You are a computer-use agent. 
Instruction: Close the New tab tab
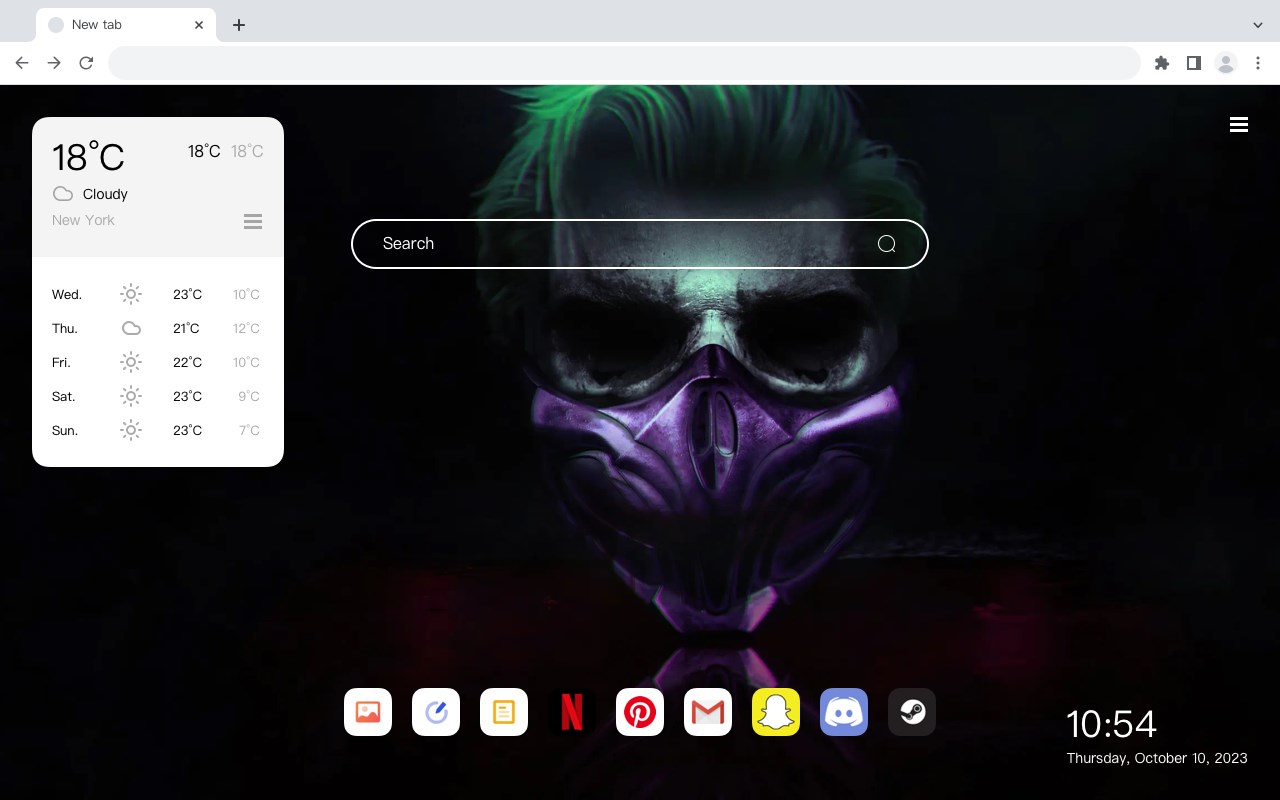pyautogui.click(x=199, y=25)
